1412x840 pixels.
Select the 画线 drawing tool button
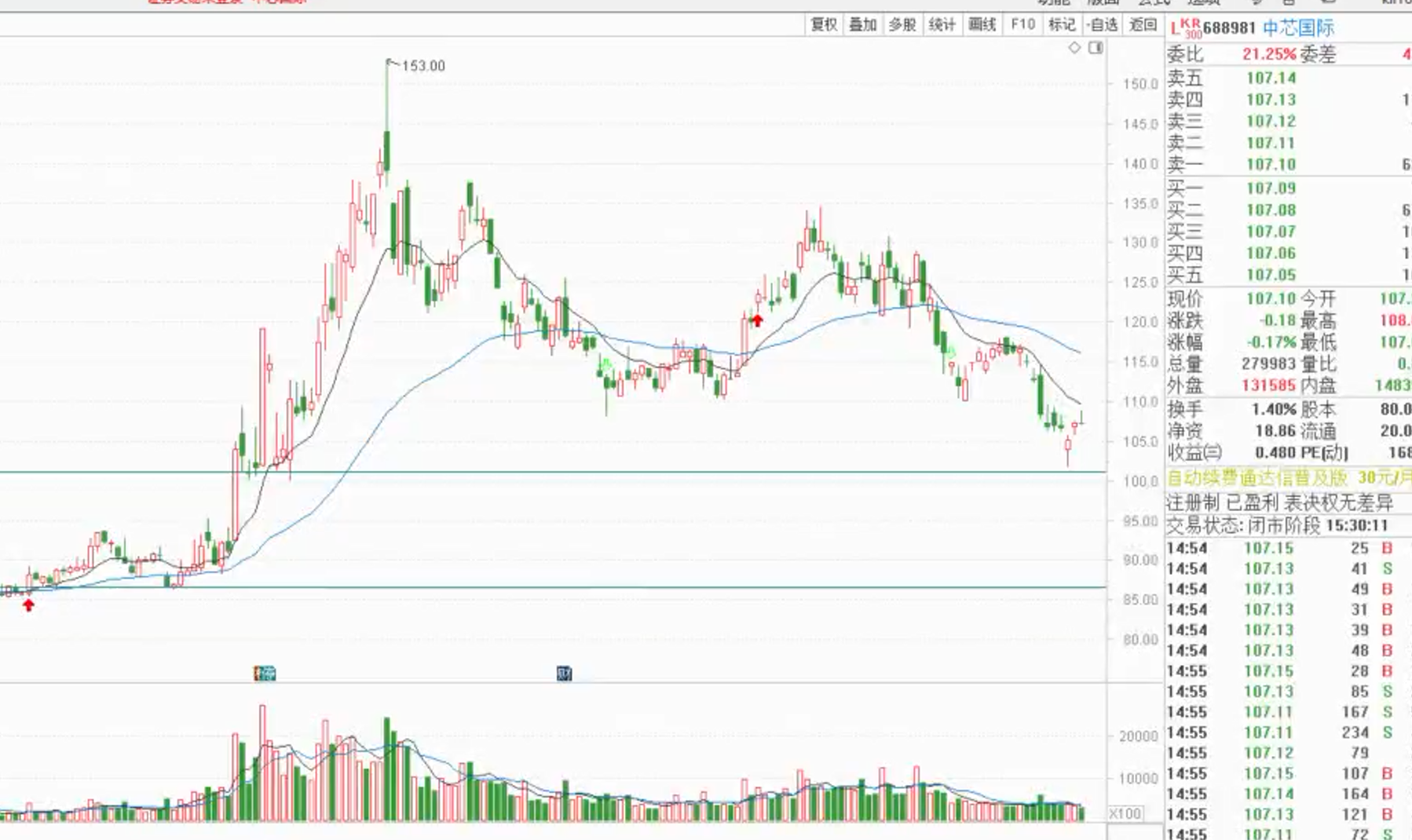(x=982, y=24)
